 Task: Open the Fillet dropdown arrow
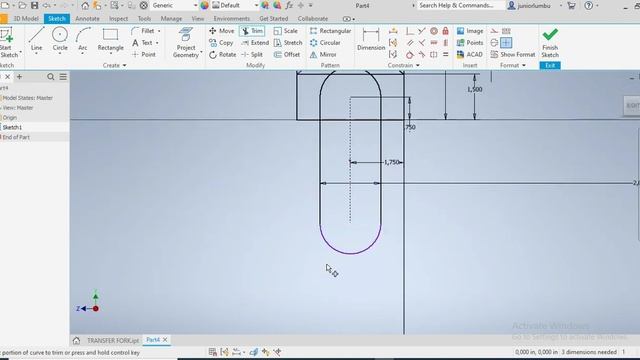(159, 31)
